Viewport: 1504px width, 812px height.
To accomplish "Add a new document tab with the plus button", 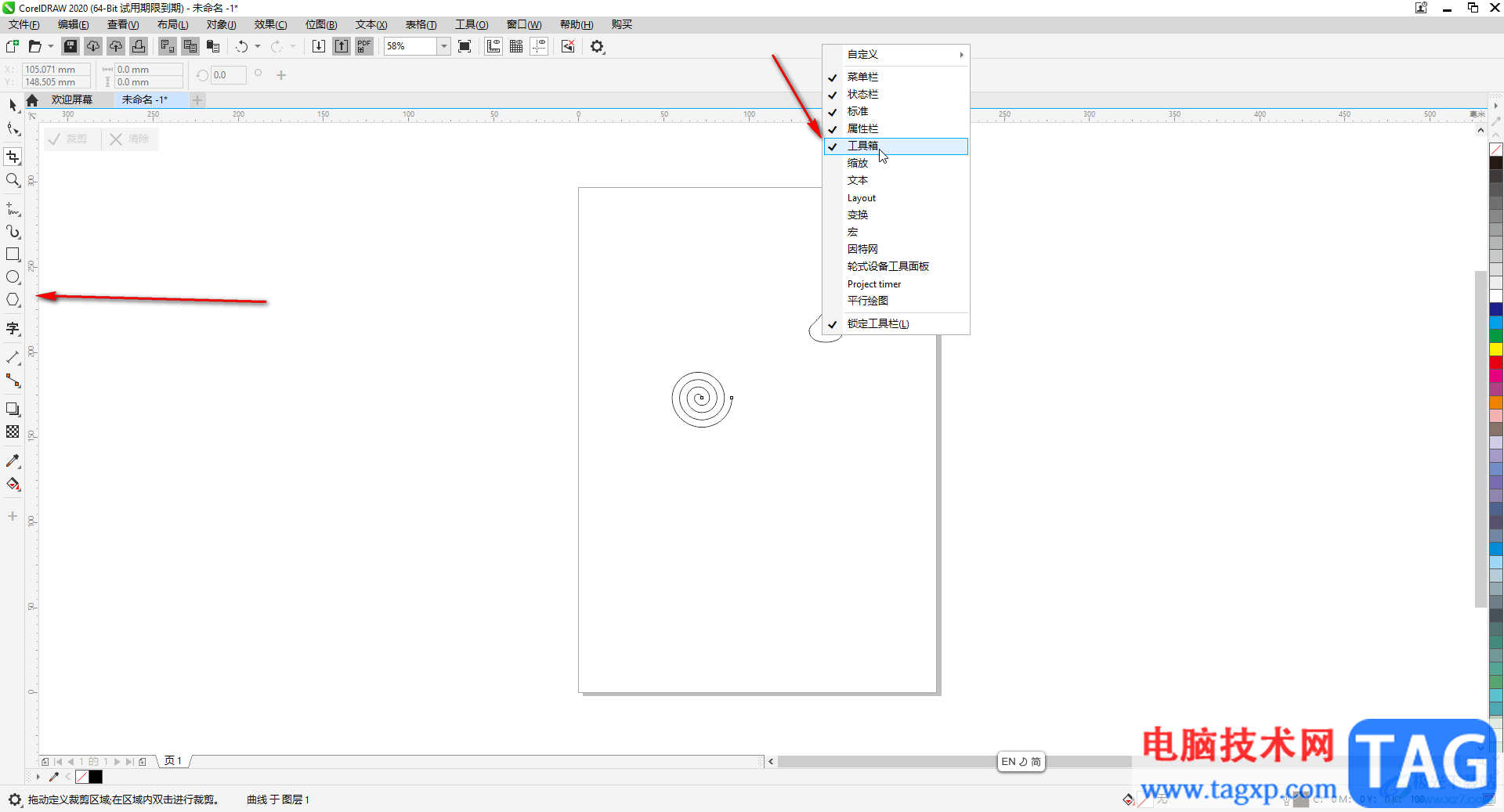I will tap(197, 99).
